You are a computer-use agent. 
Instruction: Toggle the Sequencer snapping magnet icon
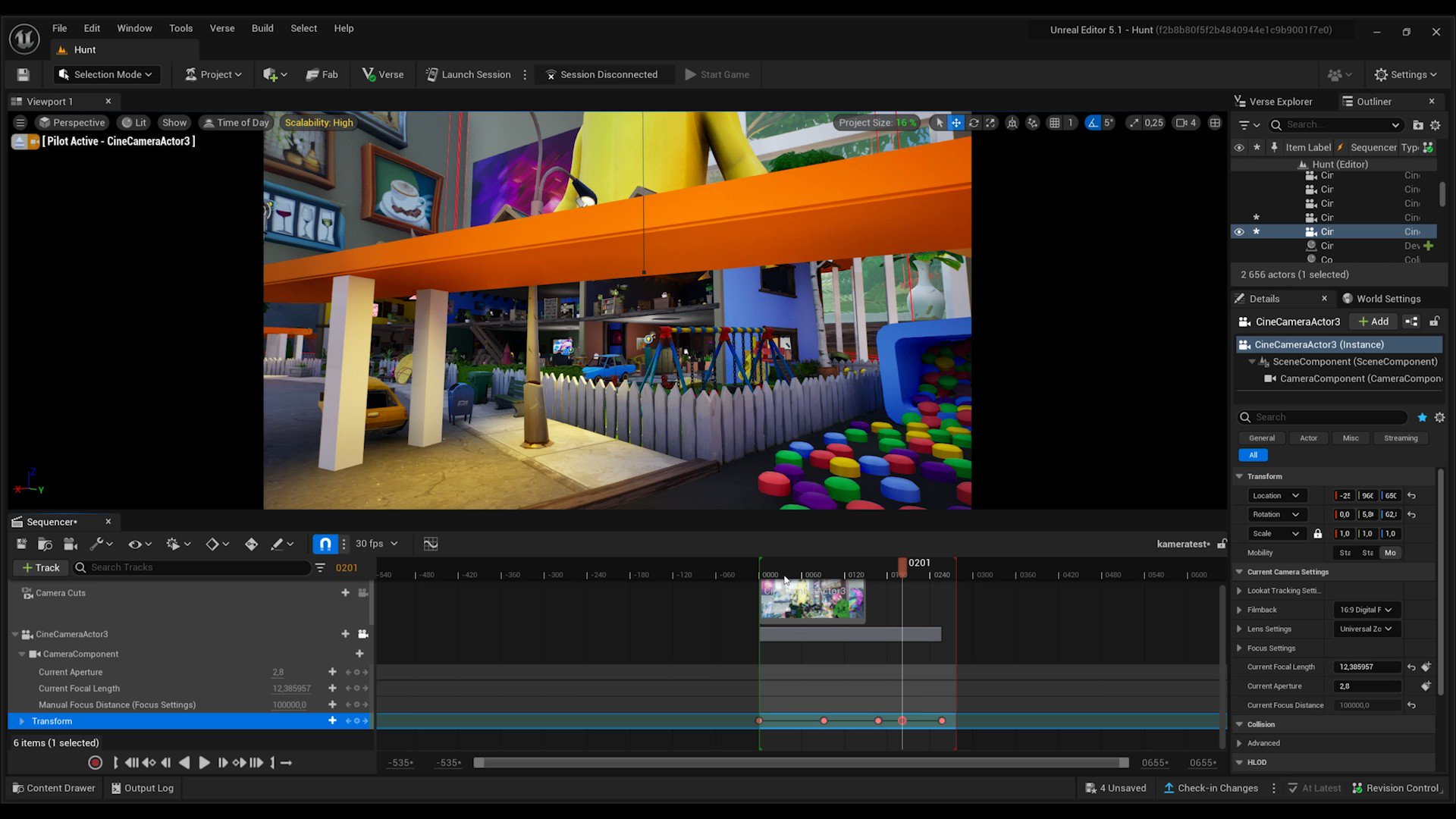coord(325,544)
